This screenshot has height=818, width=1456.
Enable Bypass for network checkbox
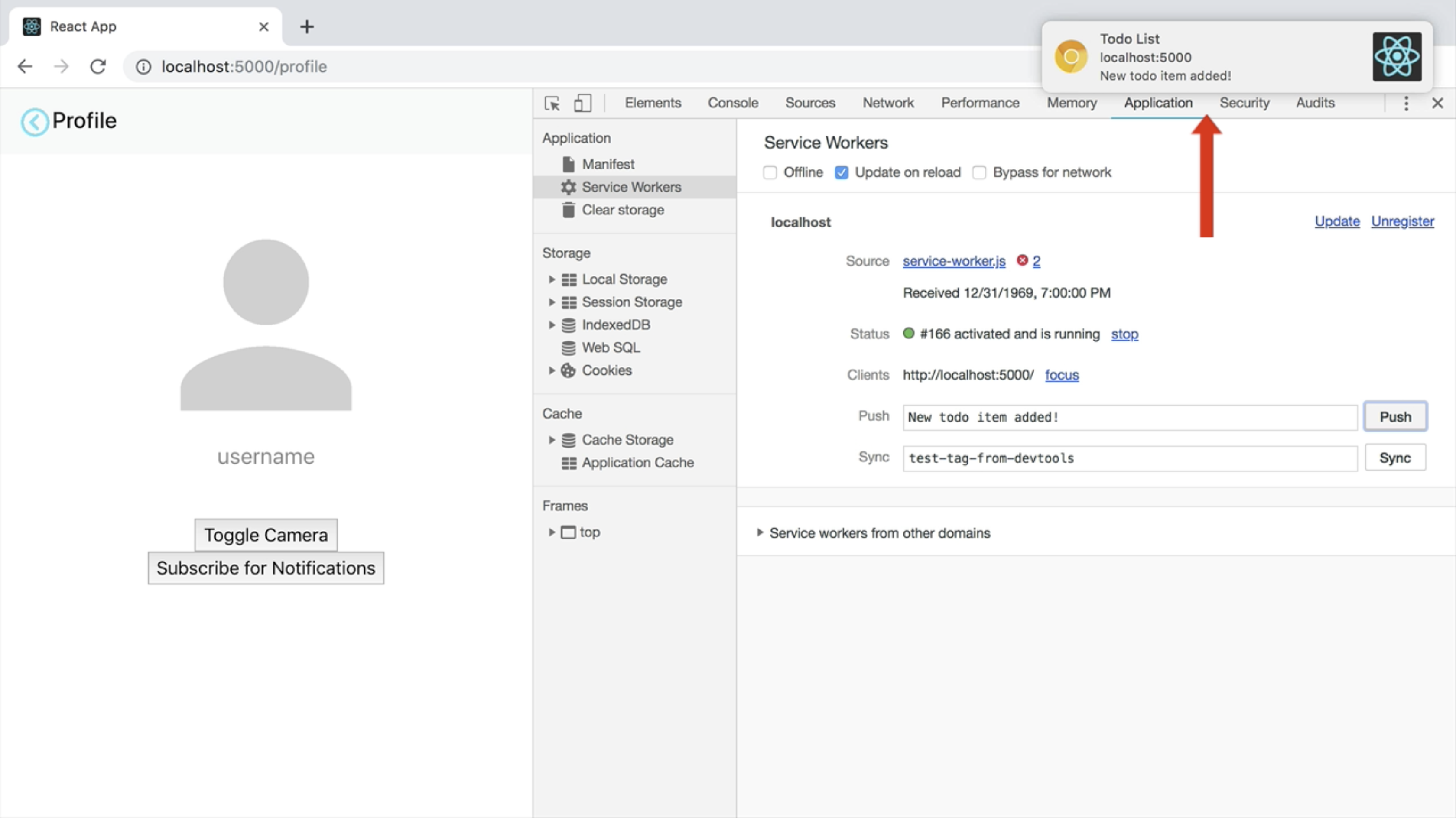click(979, 172)
